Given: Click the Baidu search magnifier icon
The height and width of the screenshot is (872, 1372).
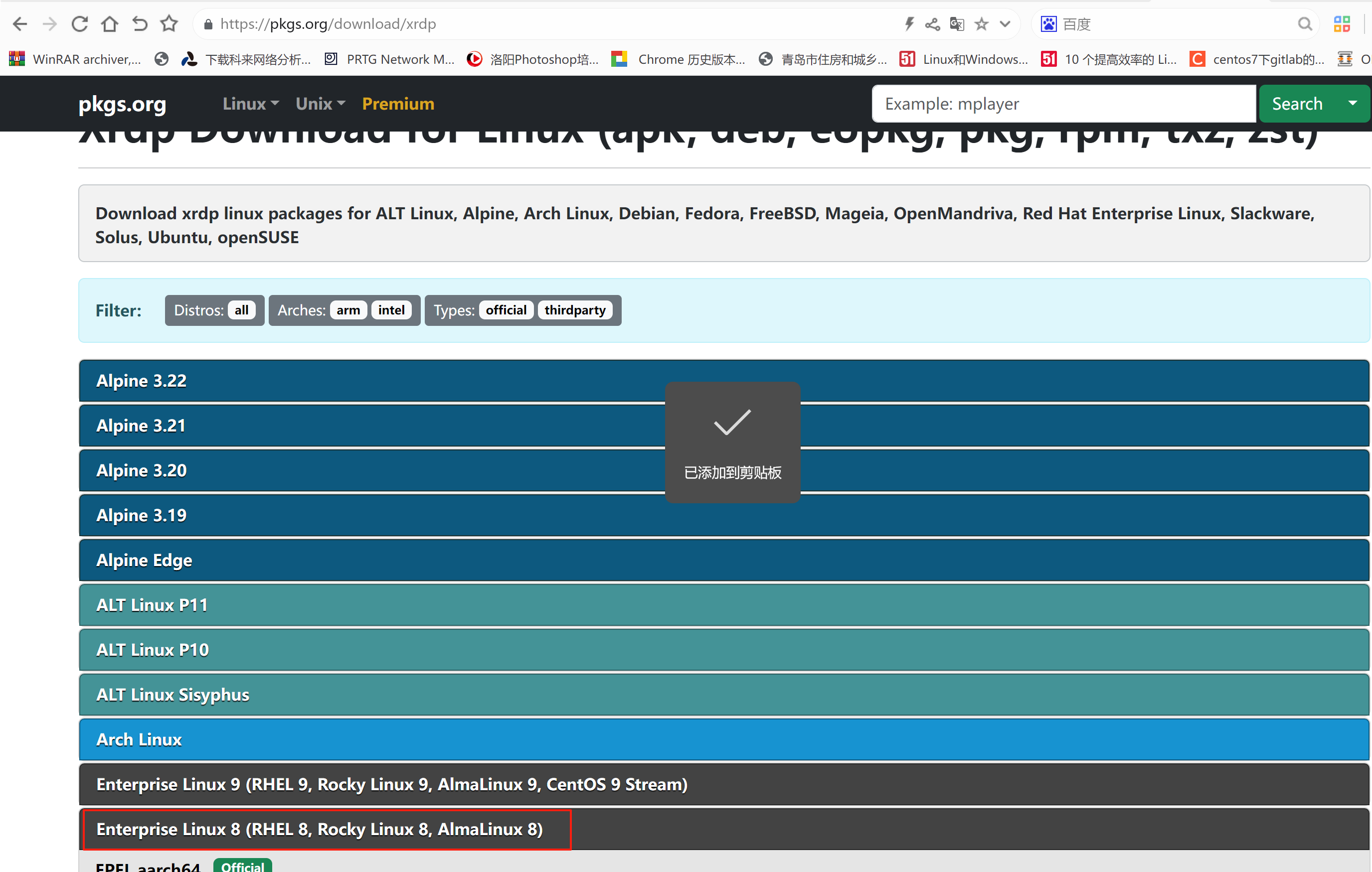Looking at the screenshot, I should pos(1304,24).
